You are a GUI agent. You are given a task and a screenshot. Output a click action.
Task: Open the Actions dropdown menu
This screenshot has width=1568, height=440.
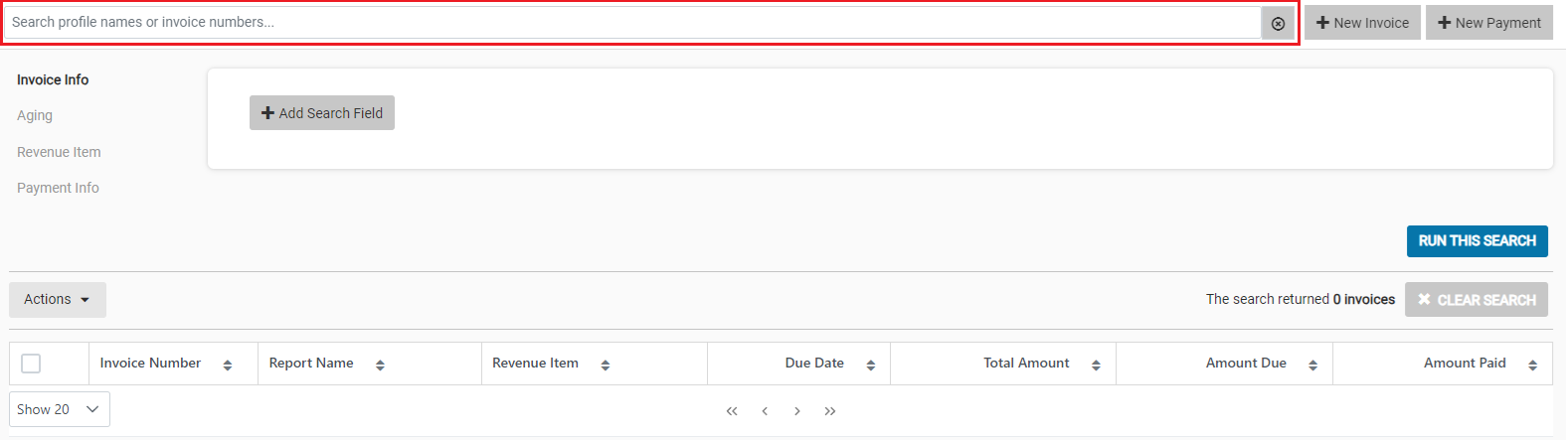coord(58,300)
